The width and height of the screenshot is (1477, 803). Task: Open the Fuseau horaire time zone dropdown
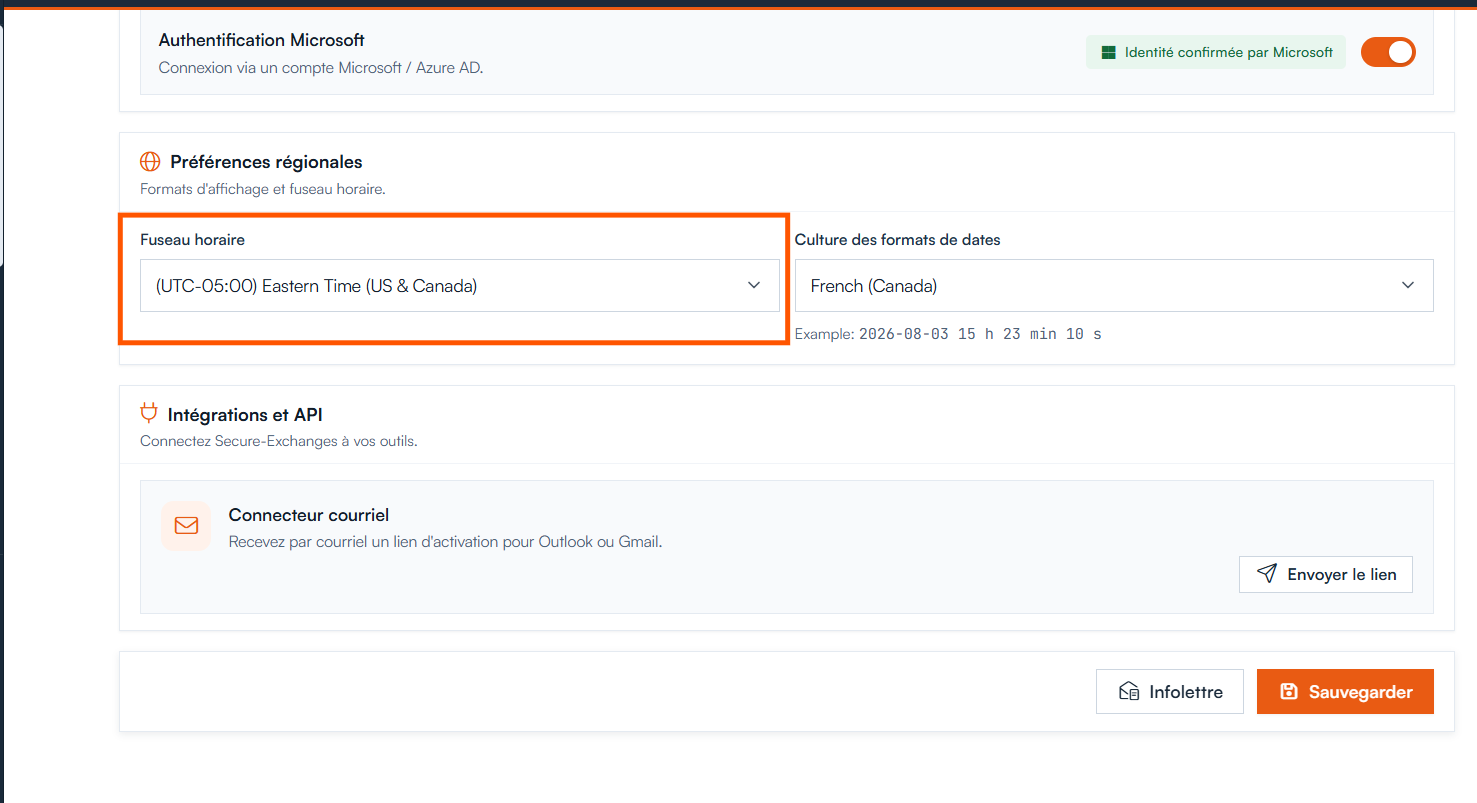coord(459,286)
